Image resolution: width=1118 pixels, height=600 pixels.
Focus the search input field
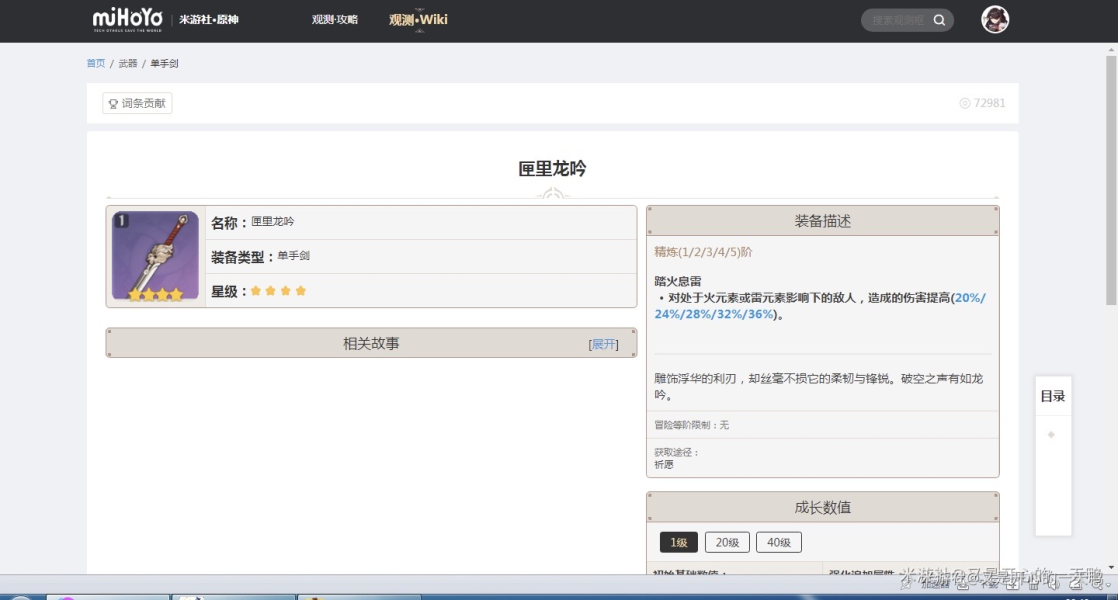898,20
